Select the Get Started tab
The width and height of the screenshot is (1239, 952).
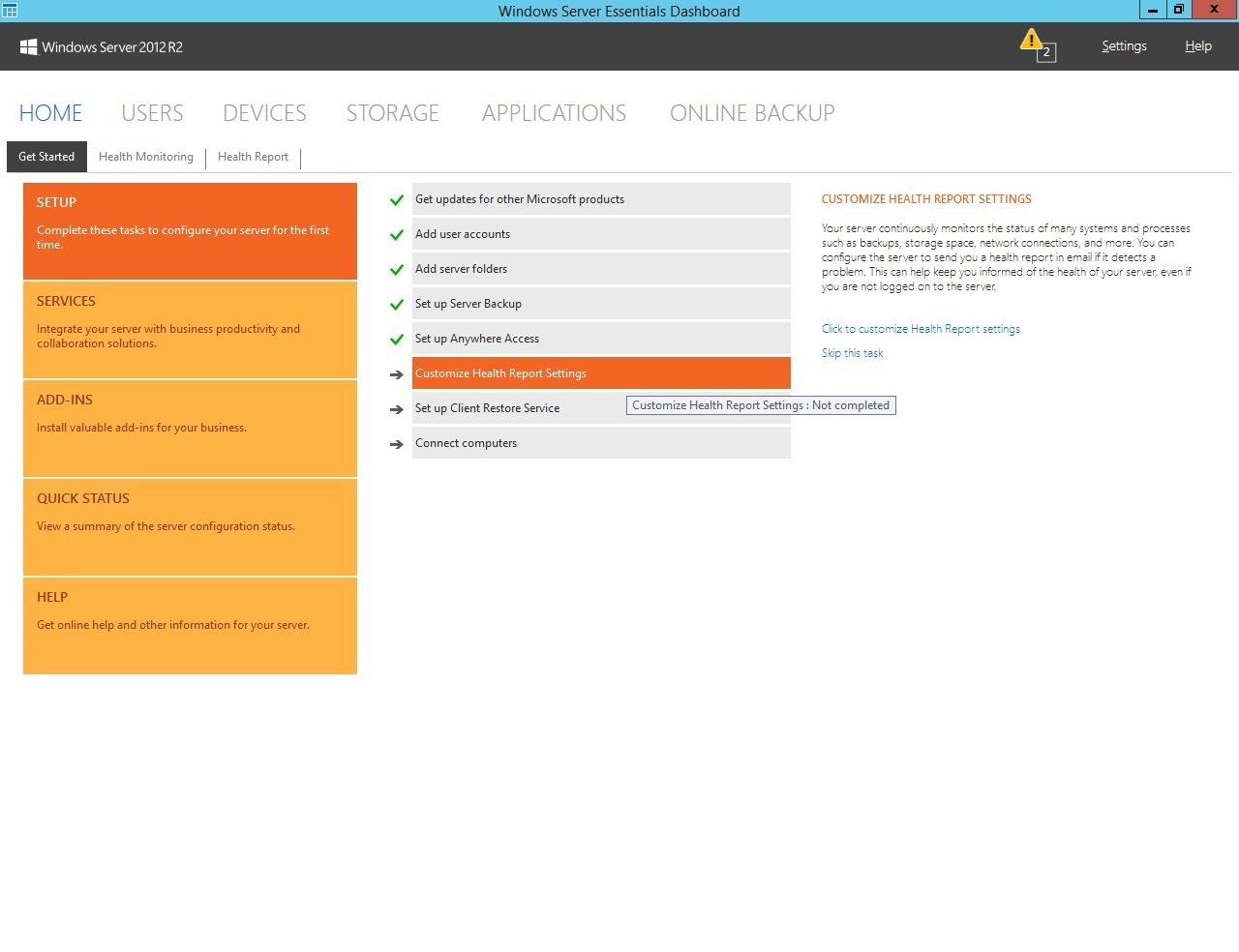(46, 157)
